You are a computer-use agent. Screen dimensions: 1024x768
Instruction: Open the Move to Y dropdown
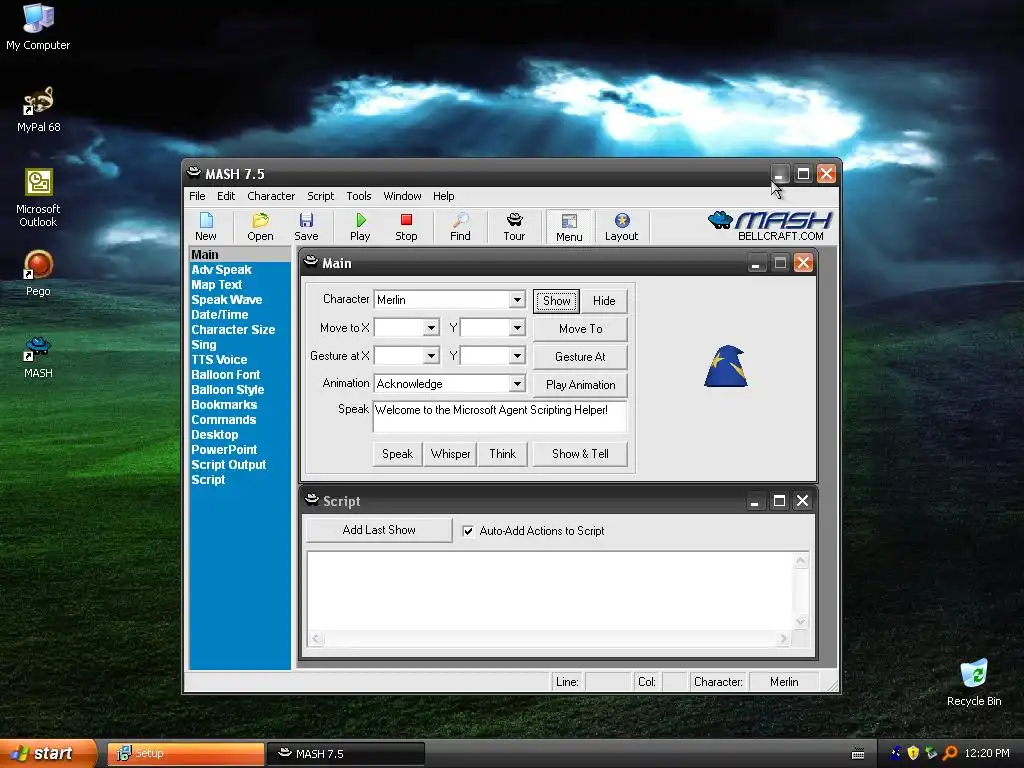click(x=517, y=328)
